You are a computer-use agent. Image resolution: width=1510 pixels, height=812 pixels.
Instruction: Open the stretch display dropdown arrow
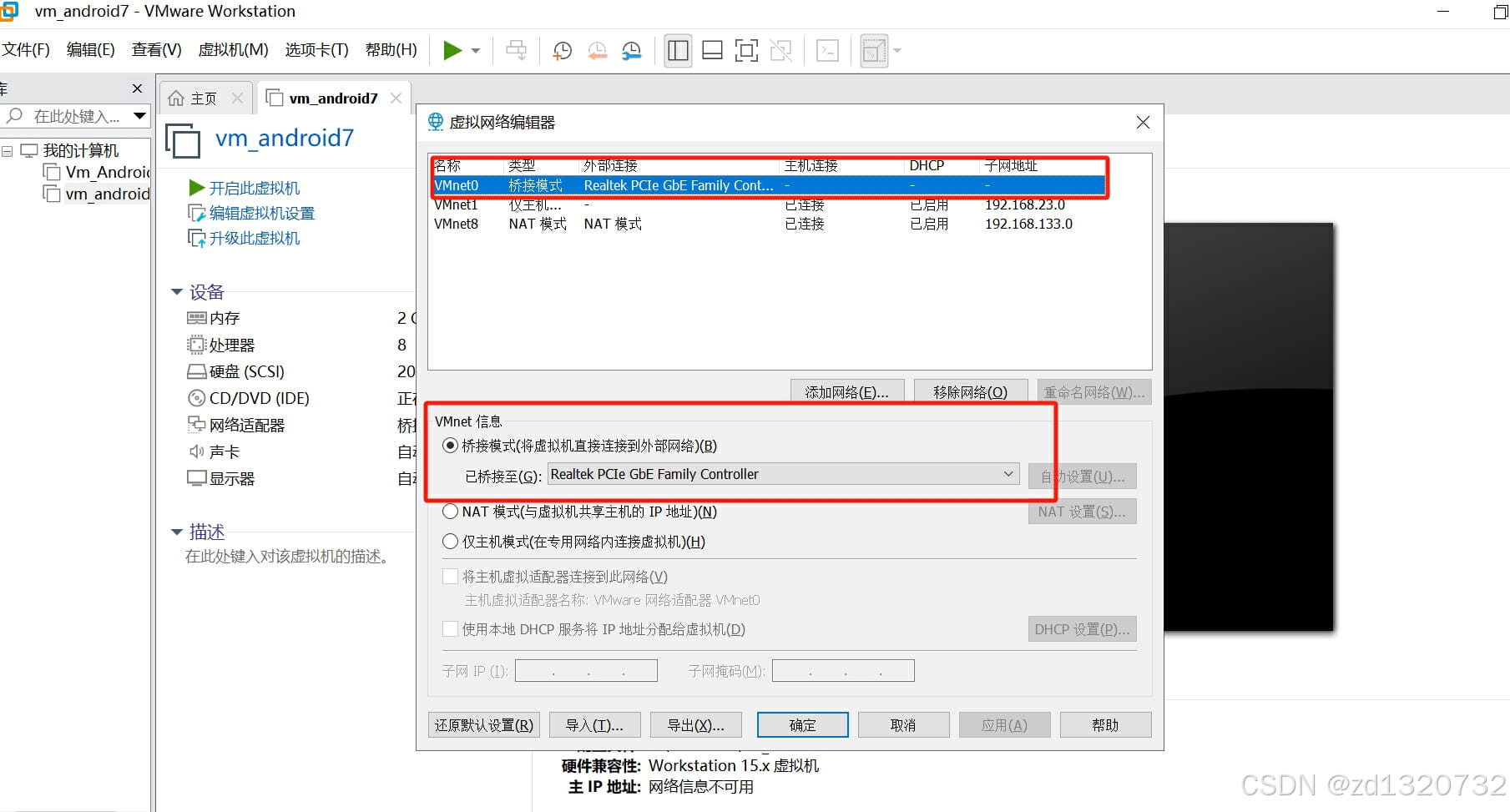click(897, 51)
